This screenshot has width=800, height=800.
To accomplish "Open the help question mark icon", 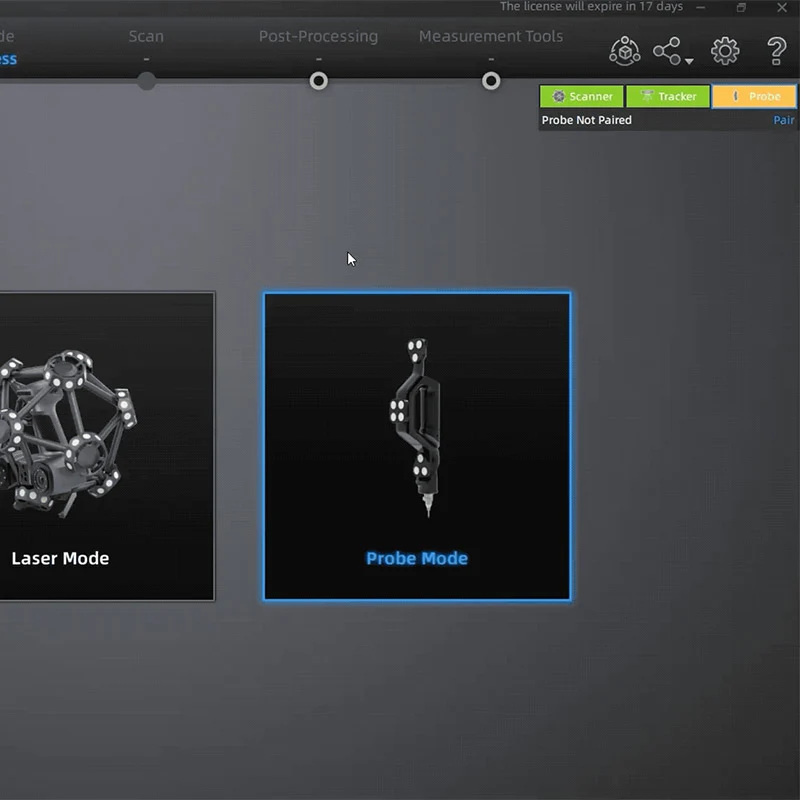I will tap(776, 51).
